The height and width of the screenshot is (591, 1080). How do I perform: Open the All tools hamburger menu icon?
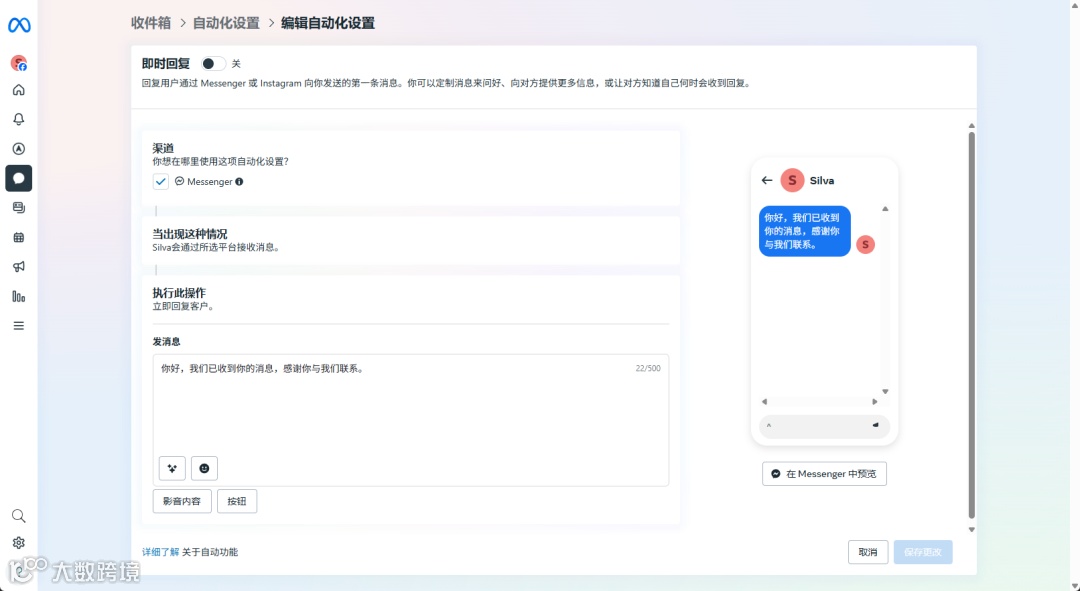(19, 326)
